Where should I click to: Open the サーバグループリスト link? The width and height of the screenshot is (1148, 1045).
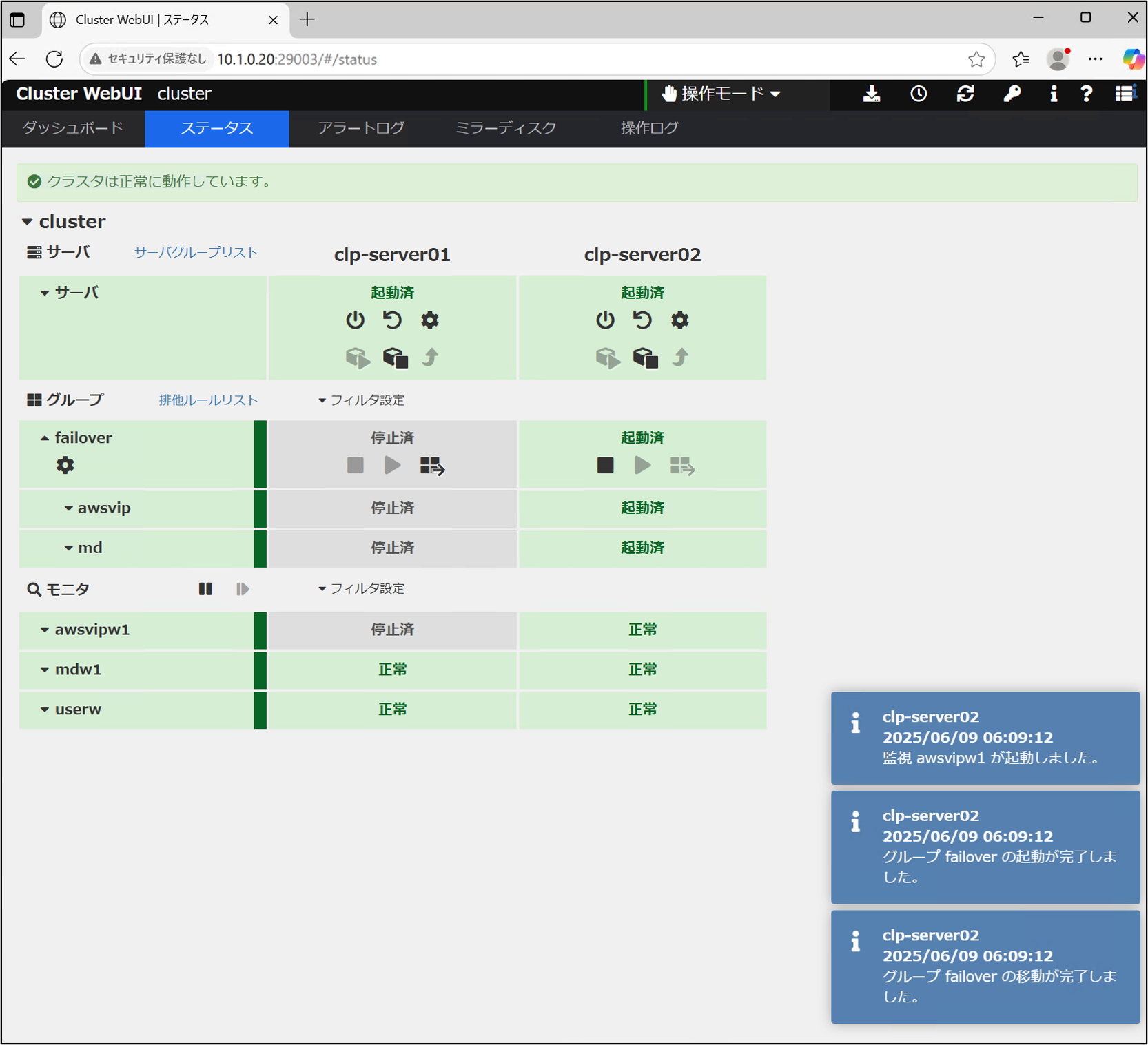[x=196, y=253]
